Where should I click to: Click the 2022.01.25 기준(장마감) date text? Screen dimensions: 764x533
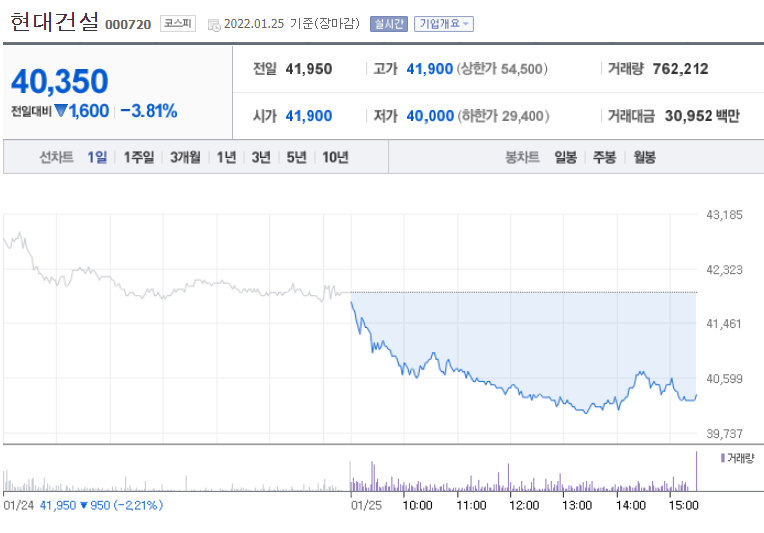click(291, 24)
